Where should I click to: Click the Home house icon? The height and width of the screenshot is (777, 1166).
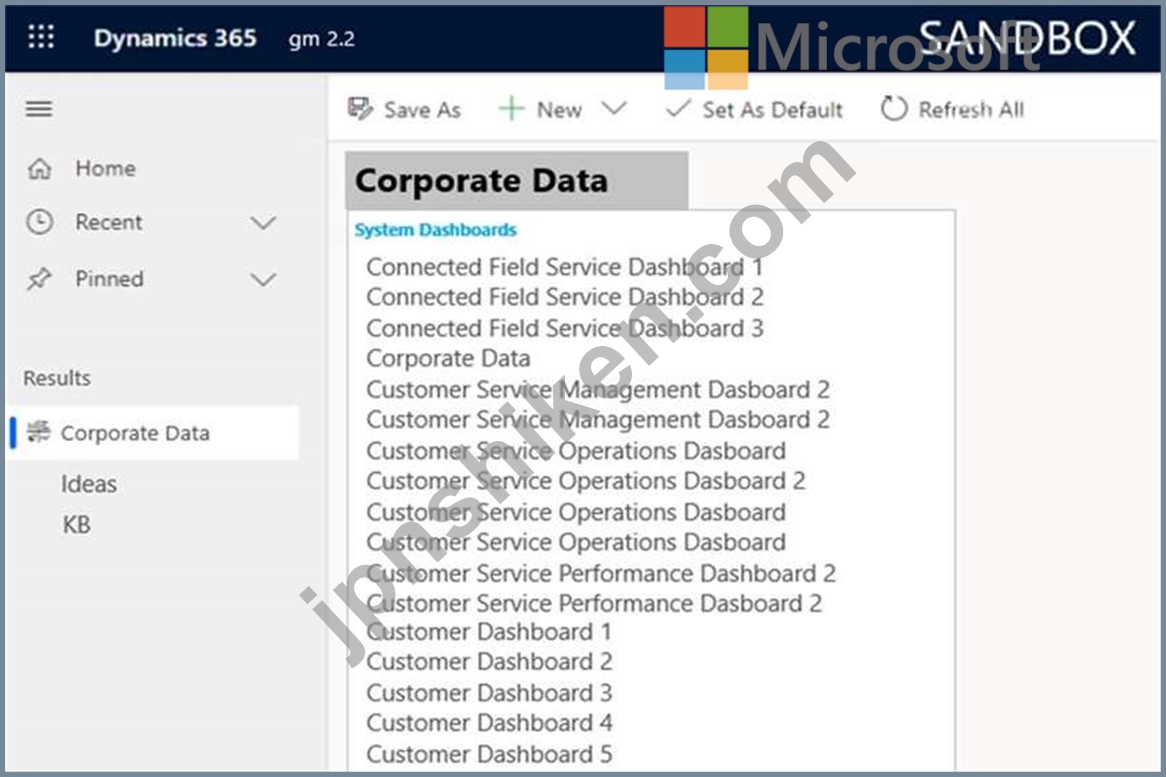pos(39,169)
